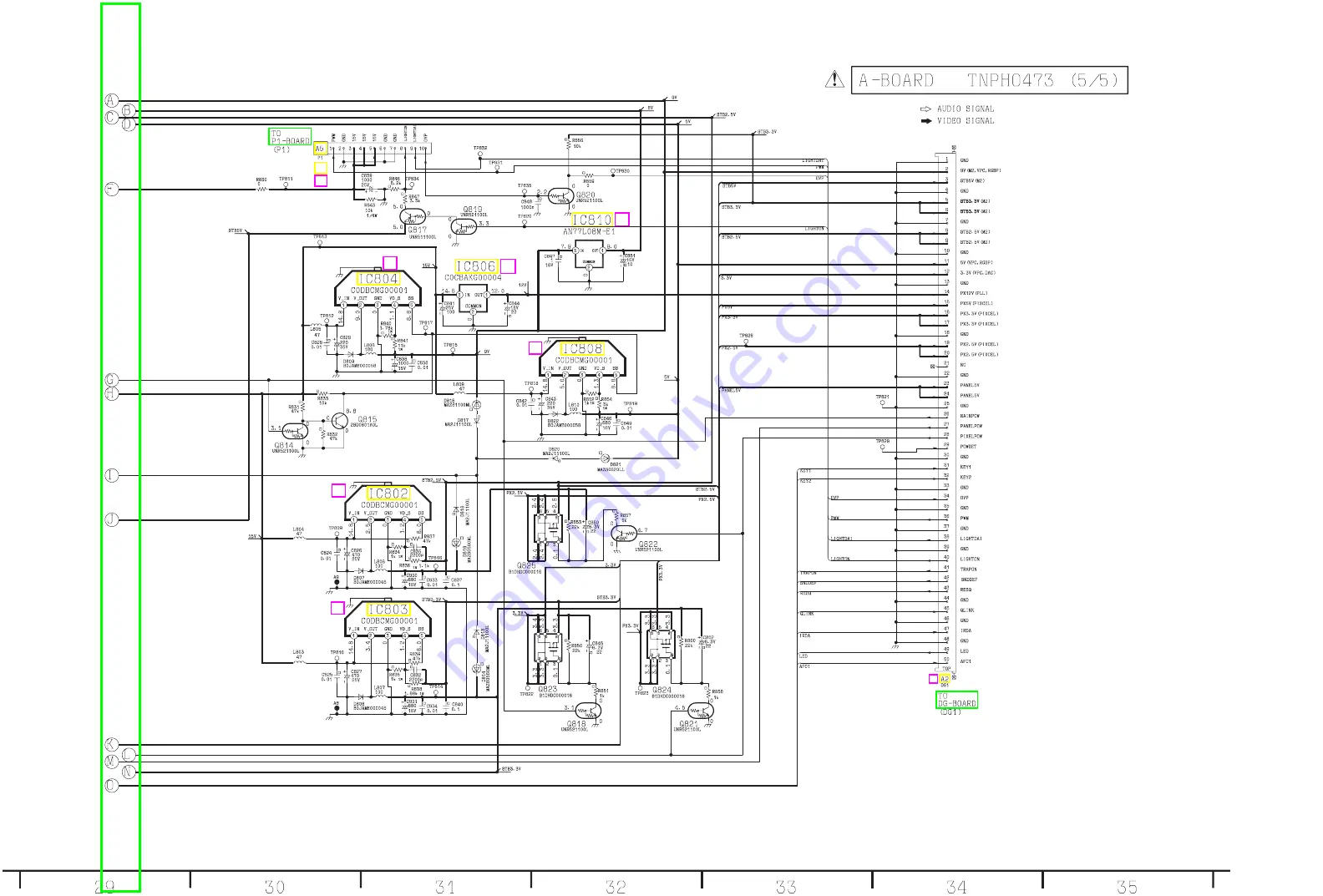Click the magenta box left of IC803
Image resolution: width=1323 pixels, height=896 pixels.
(x=337, y=608)
